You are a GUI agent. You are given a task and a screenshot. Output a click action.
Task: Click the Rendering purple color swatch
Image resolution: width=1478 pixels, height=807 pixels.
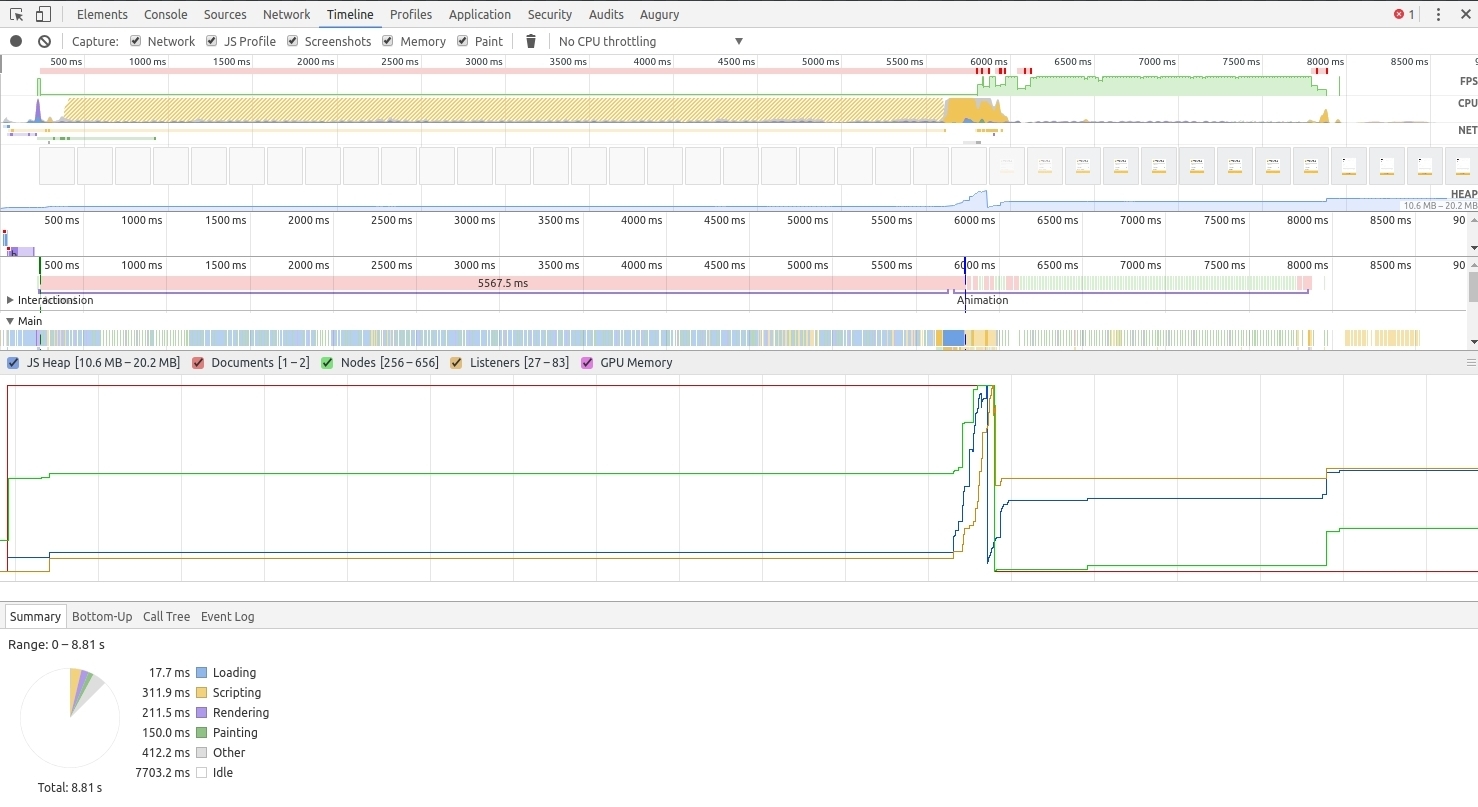tap(201, 713)
